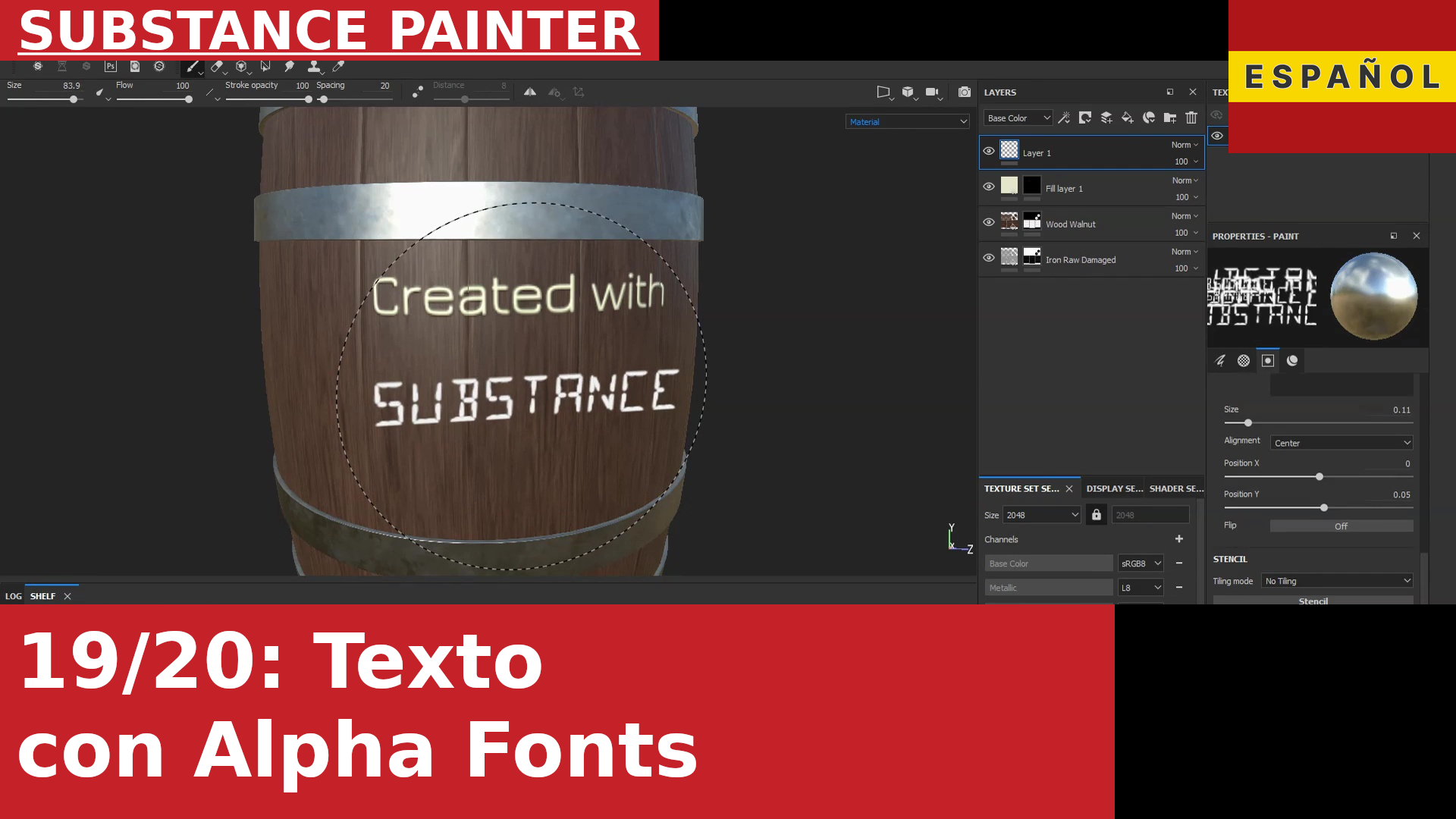This screenshot has width=1456, height=819.
Task: Add a new channel with plus button
Action: click(x=1179, y=539)
